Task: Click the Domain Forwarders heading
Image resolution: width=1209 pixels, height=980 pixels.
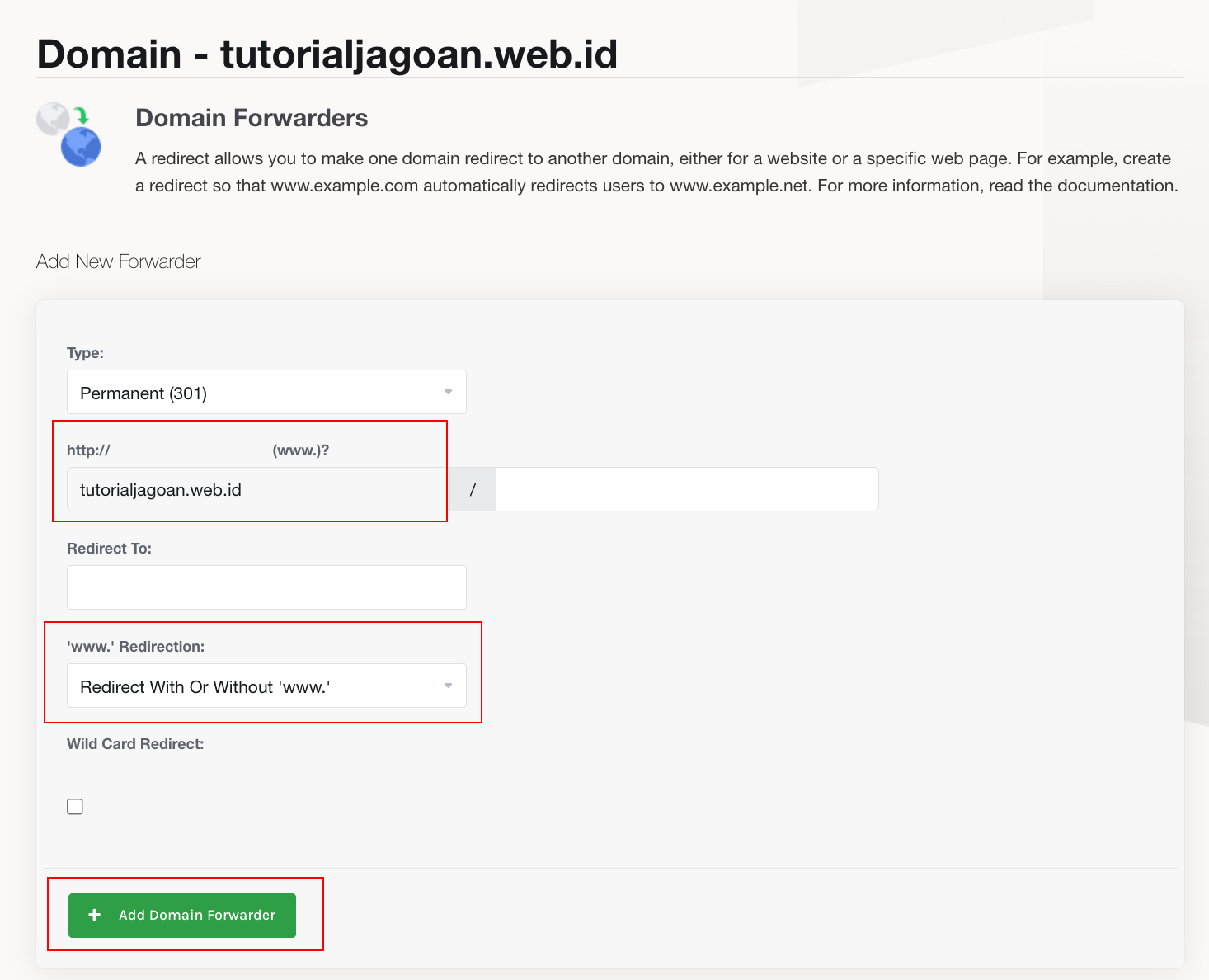Action: tap(252, 118)
